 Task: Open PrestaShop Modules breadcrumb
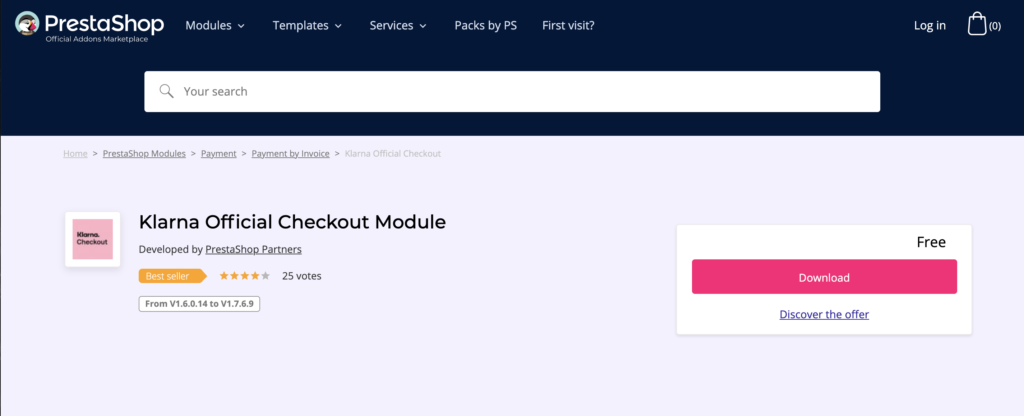pos(144,153)
